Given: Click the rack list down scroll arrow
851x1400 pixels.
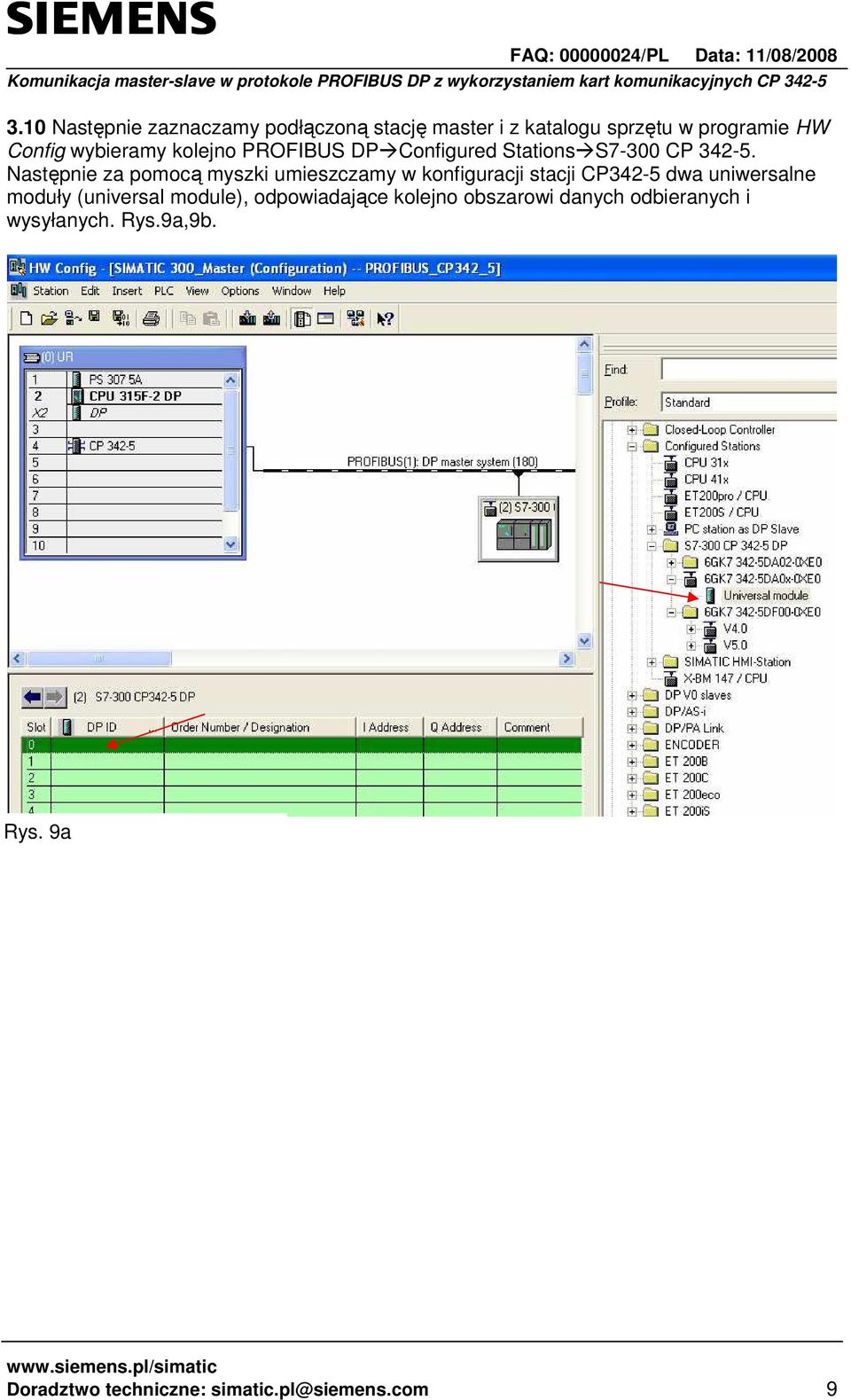Looking at the screenshot, I should (230, 544).
